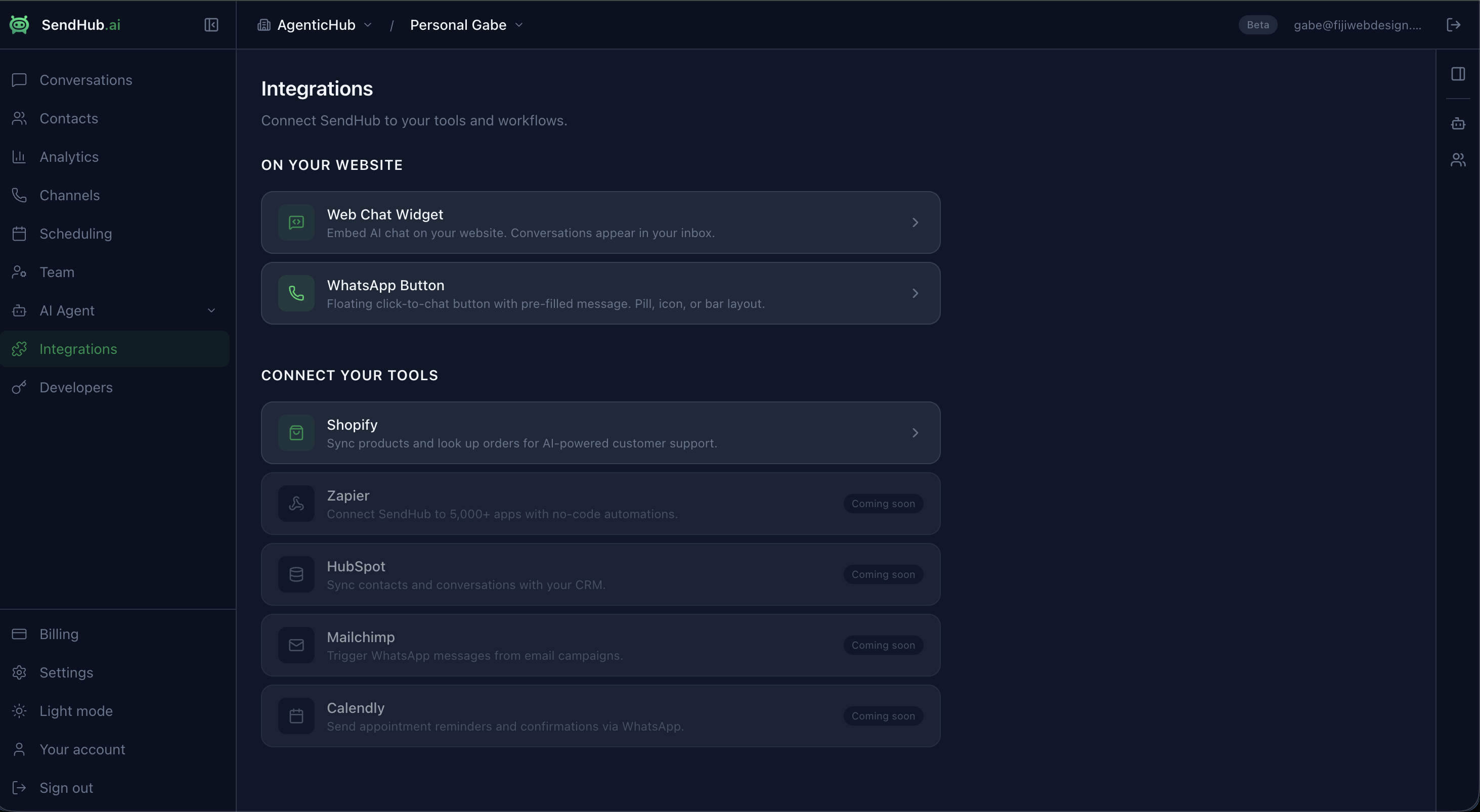The height and width of the screenshot is (812, 1480).
Task: Click the logout arrow icon in the header
Action: click(1454, 25)
